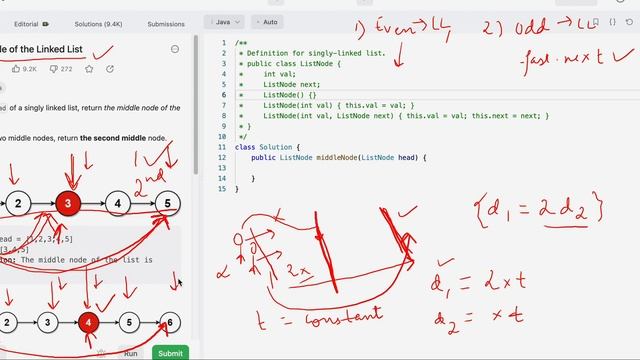Toggle the Auto setting in editor toolbar
The image size is (640, 360).
point(267,22)
